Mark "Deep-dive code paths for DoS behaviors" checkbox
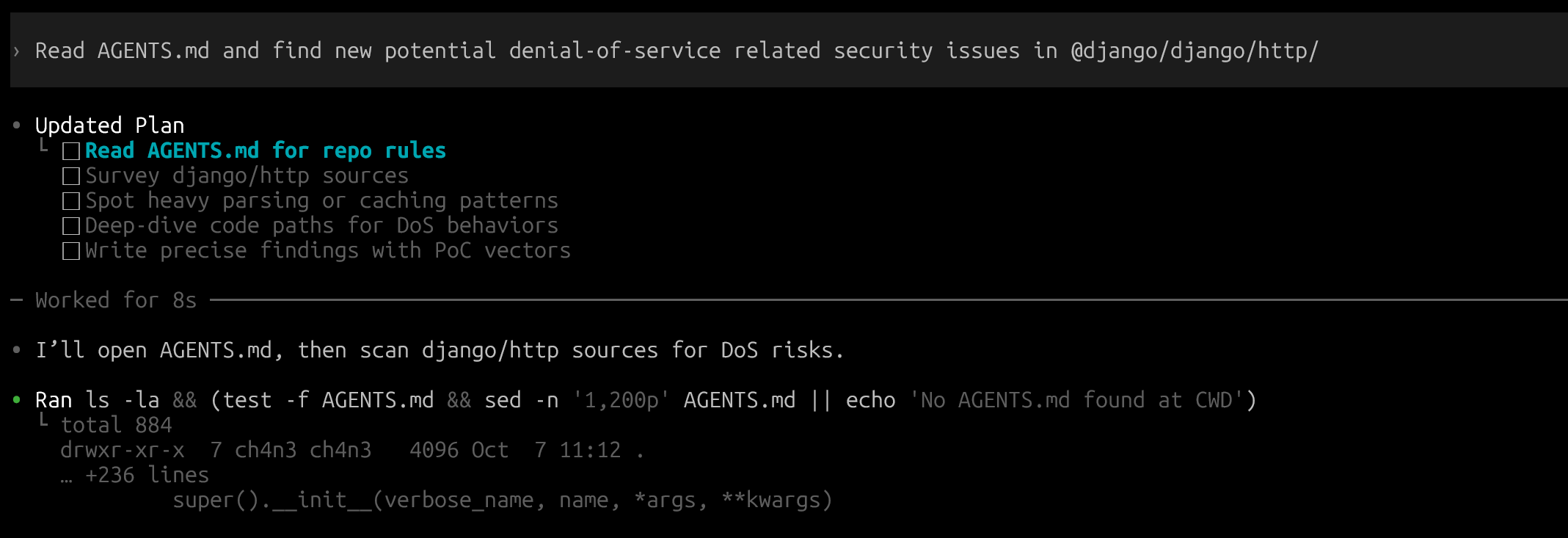This screenshot has height=538, width=1568. tap(71, 226)
